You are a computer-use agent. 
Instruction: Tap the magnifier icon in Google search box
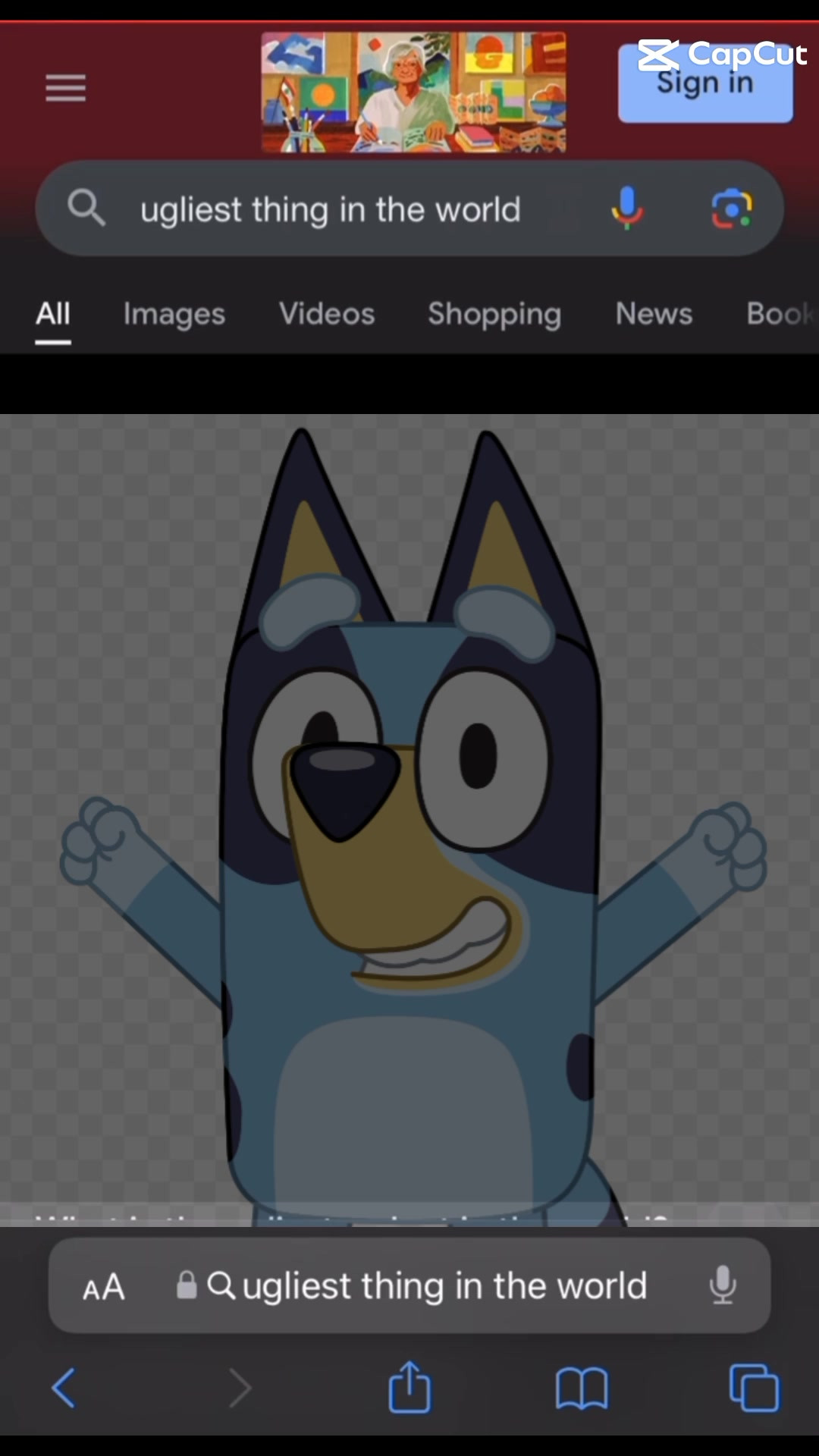(86, 208)
